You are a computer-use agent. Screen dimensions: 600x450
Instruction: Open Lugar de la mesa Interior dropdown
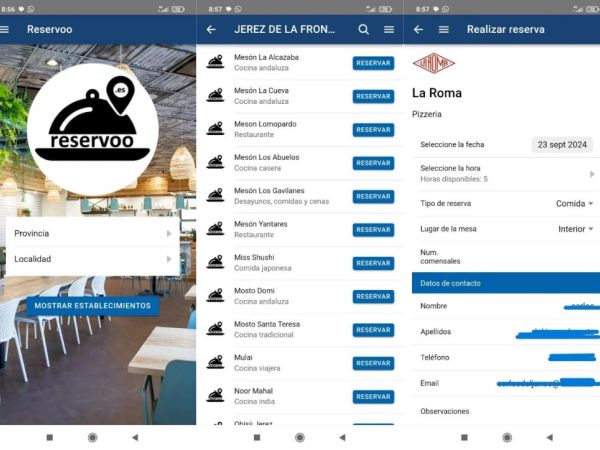tap(576, 229)
